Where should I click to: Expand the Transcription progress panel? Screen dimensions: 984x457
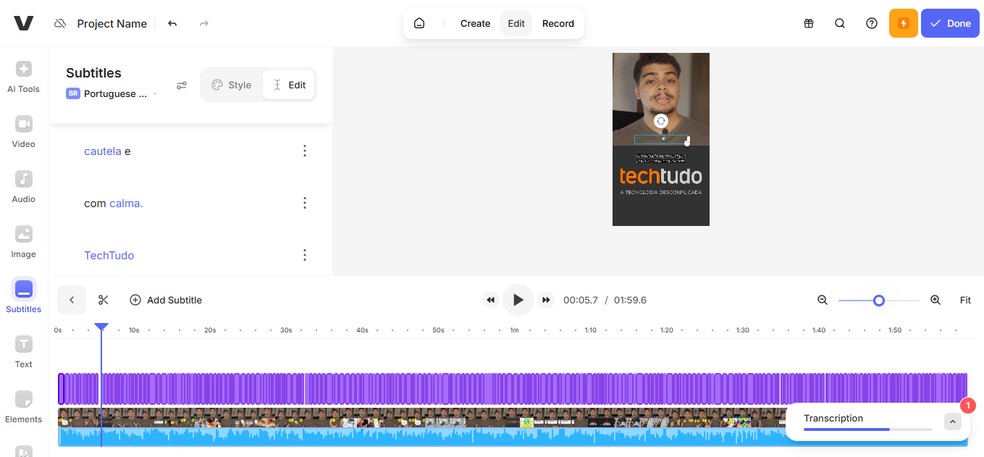click(x=952, y=422)
